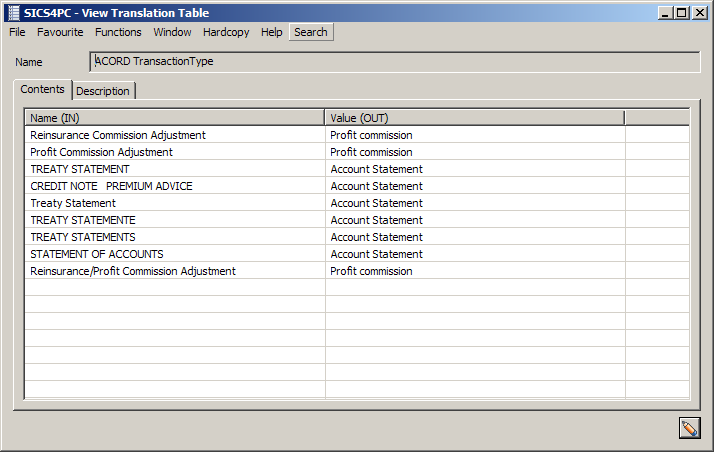
Task: Open the Hardcopy menu
Action: point(226,32)
